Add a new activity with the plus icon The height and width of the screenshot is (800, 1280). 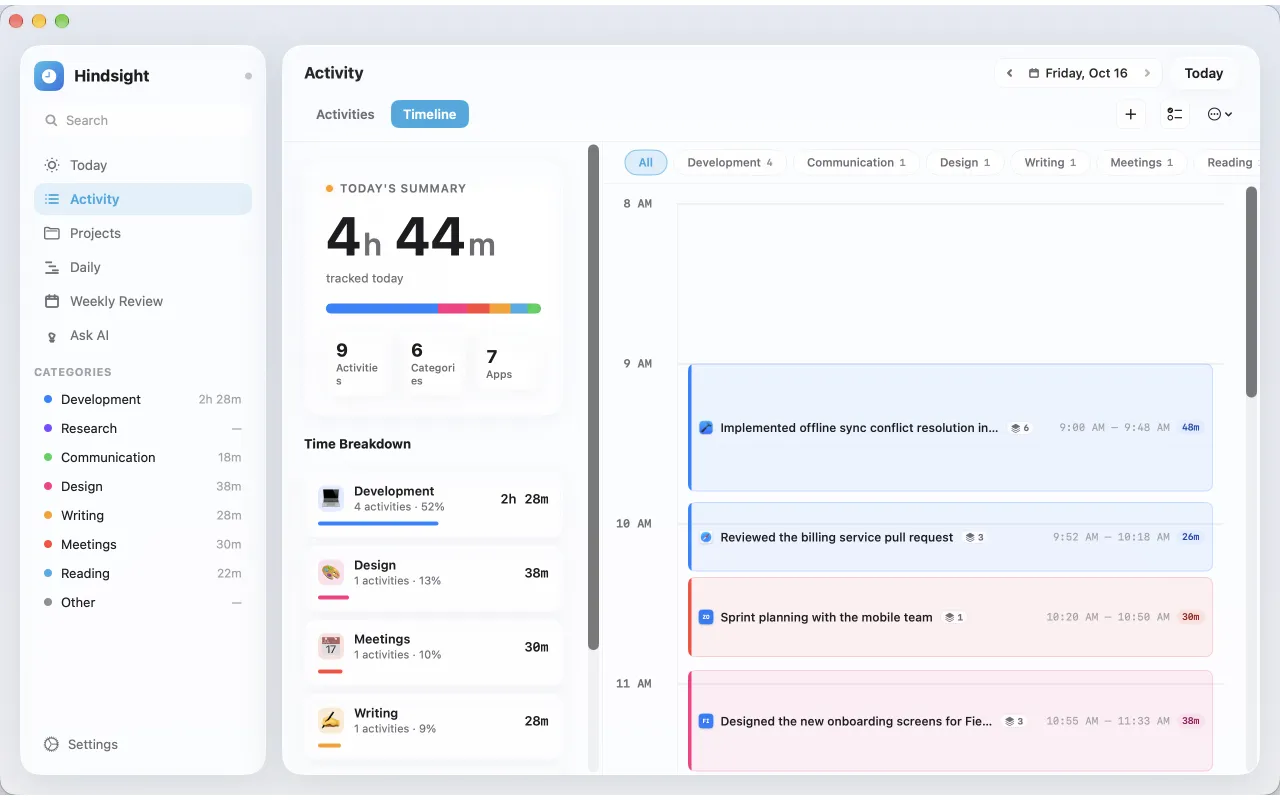tap(1131, 114)
